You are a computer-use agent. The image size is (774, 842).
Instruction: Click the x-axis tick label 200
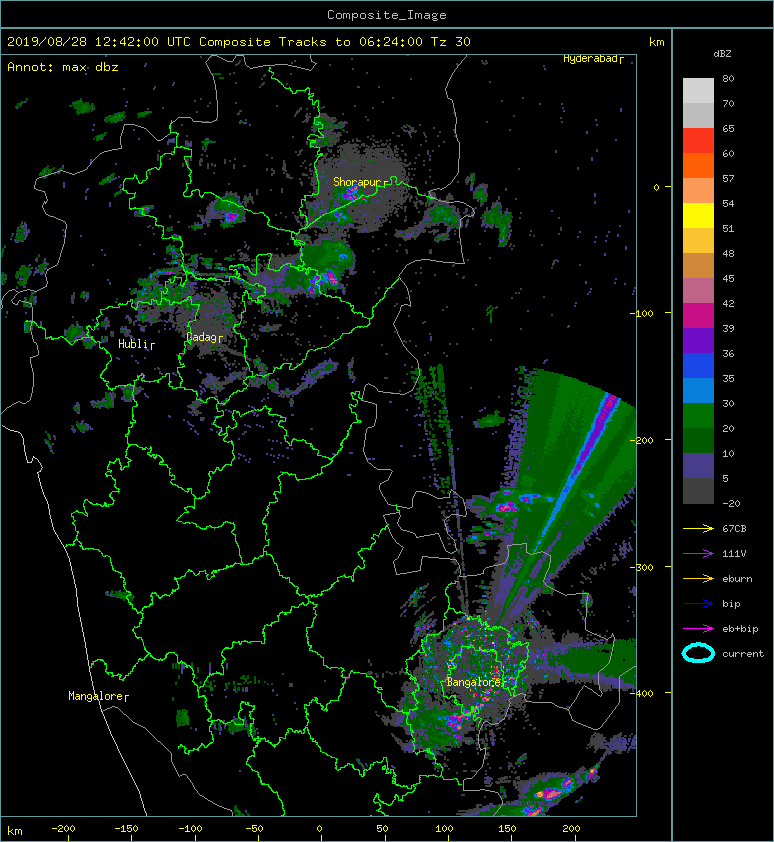coord(571,829)
